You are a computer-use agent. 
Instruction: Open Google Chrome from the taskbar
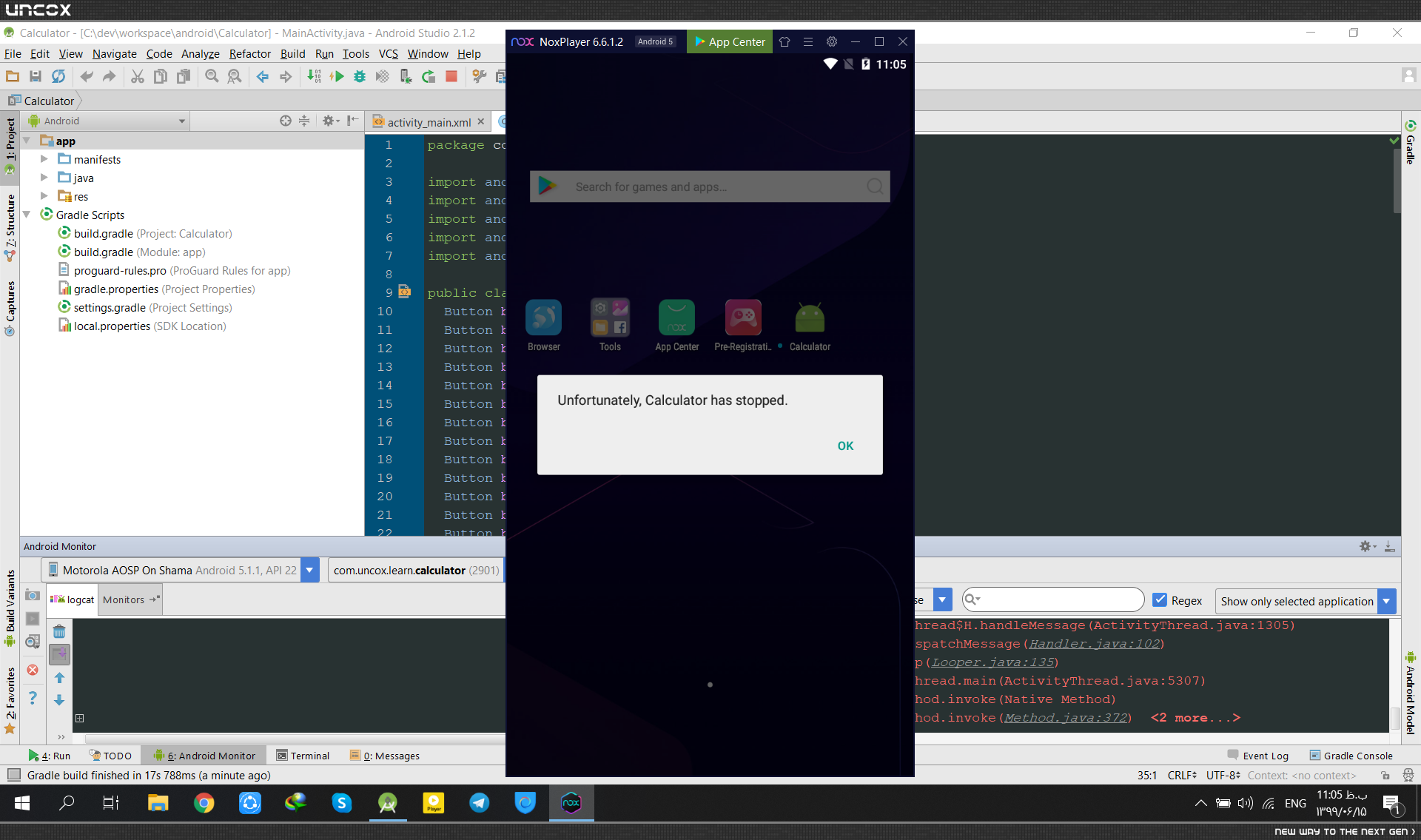click(x=204, y=803)
